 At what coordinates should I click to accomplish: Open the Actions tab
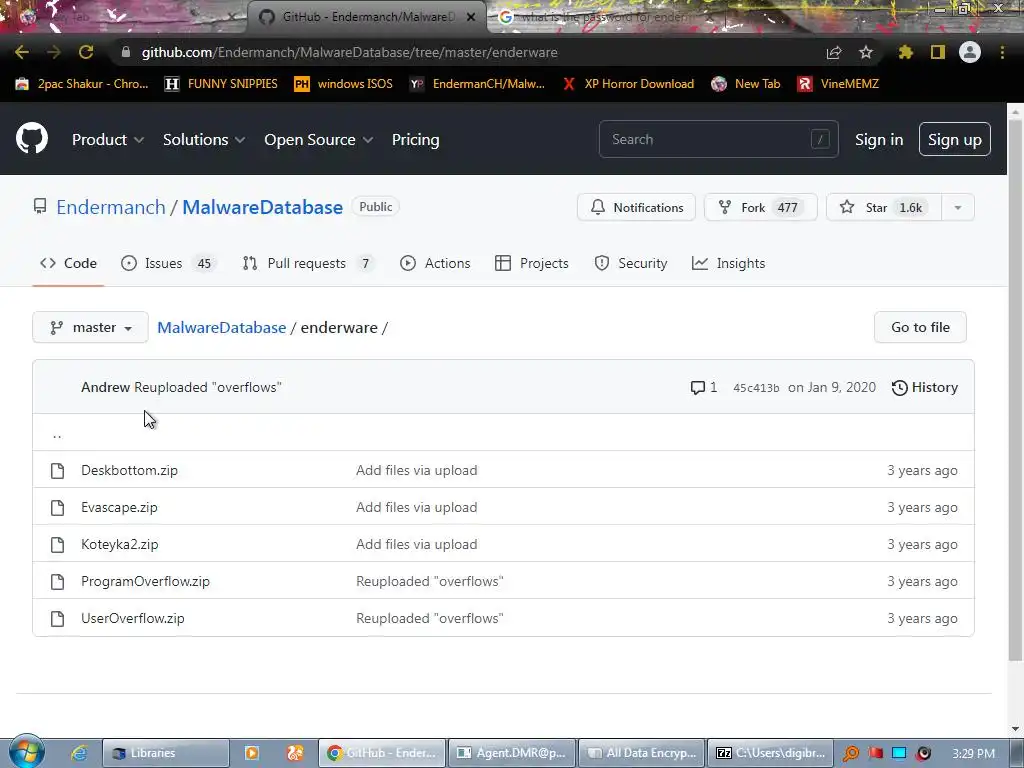click(435, 263)
